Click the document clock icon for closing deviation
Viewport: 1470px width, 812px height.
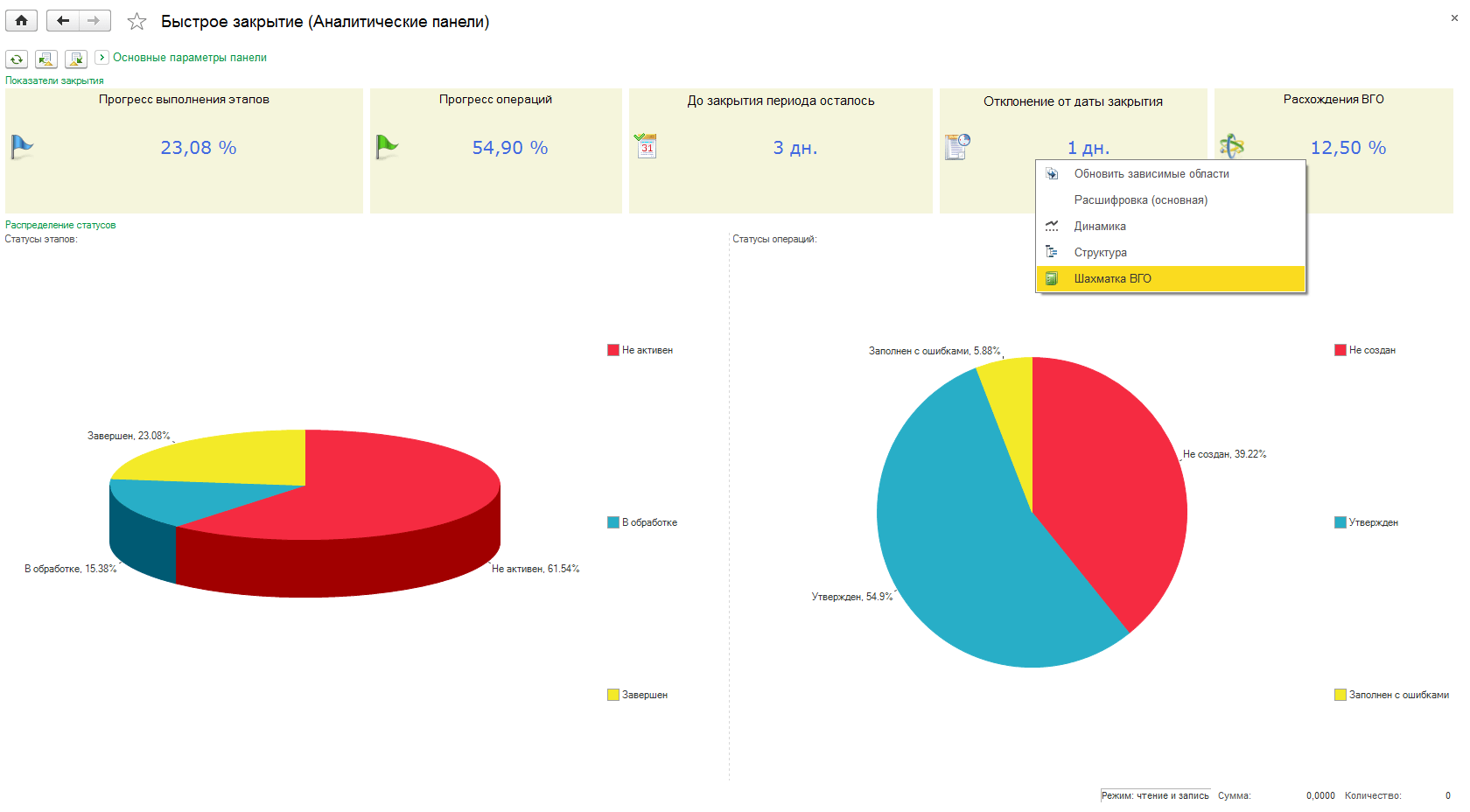957,147
